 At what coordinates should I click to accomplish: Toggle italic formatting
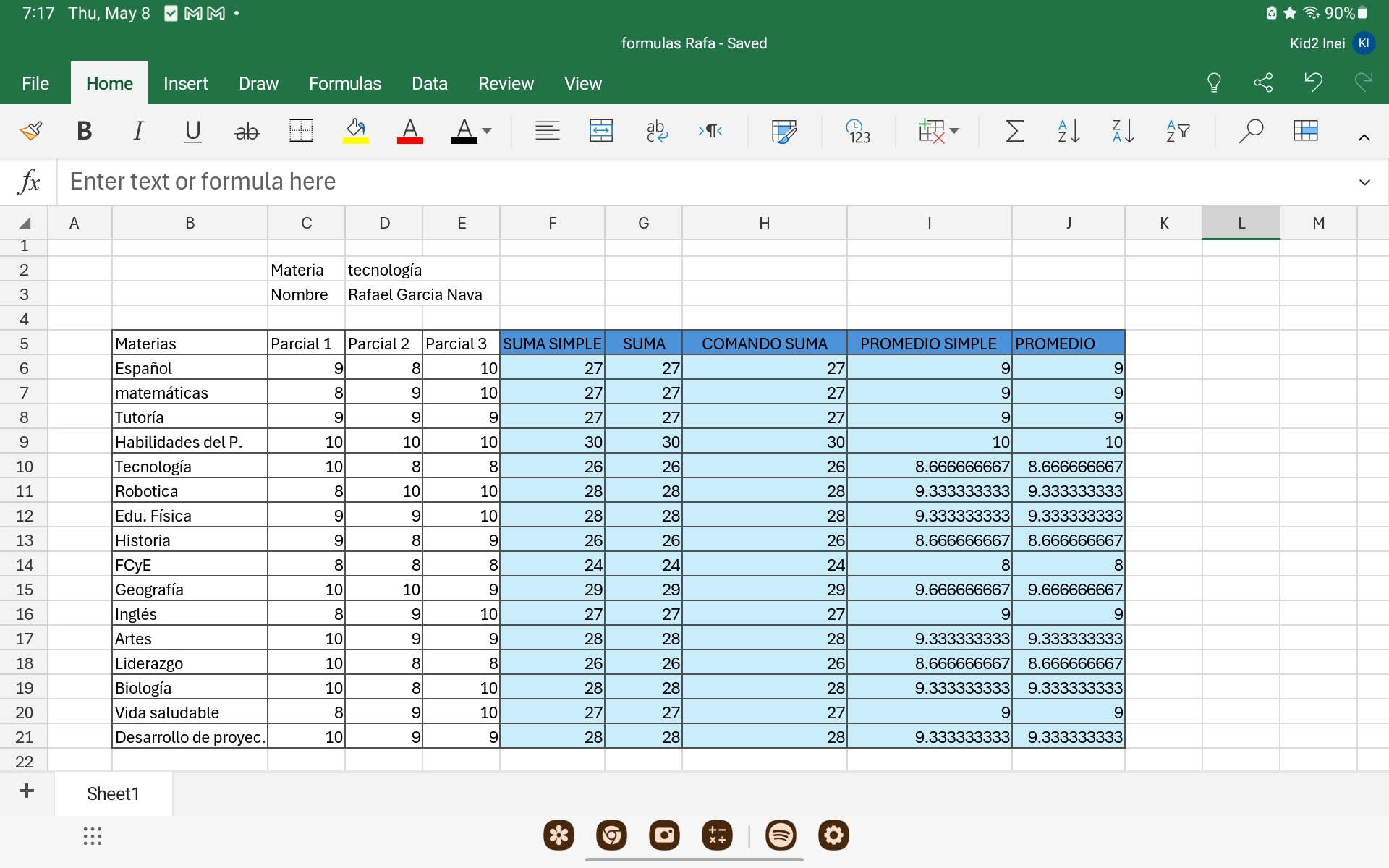coord(137,131)
